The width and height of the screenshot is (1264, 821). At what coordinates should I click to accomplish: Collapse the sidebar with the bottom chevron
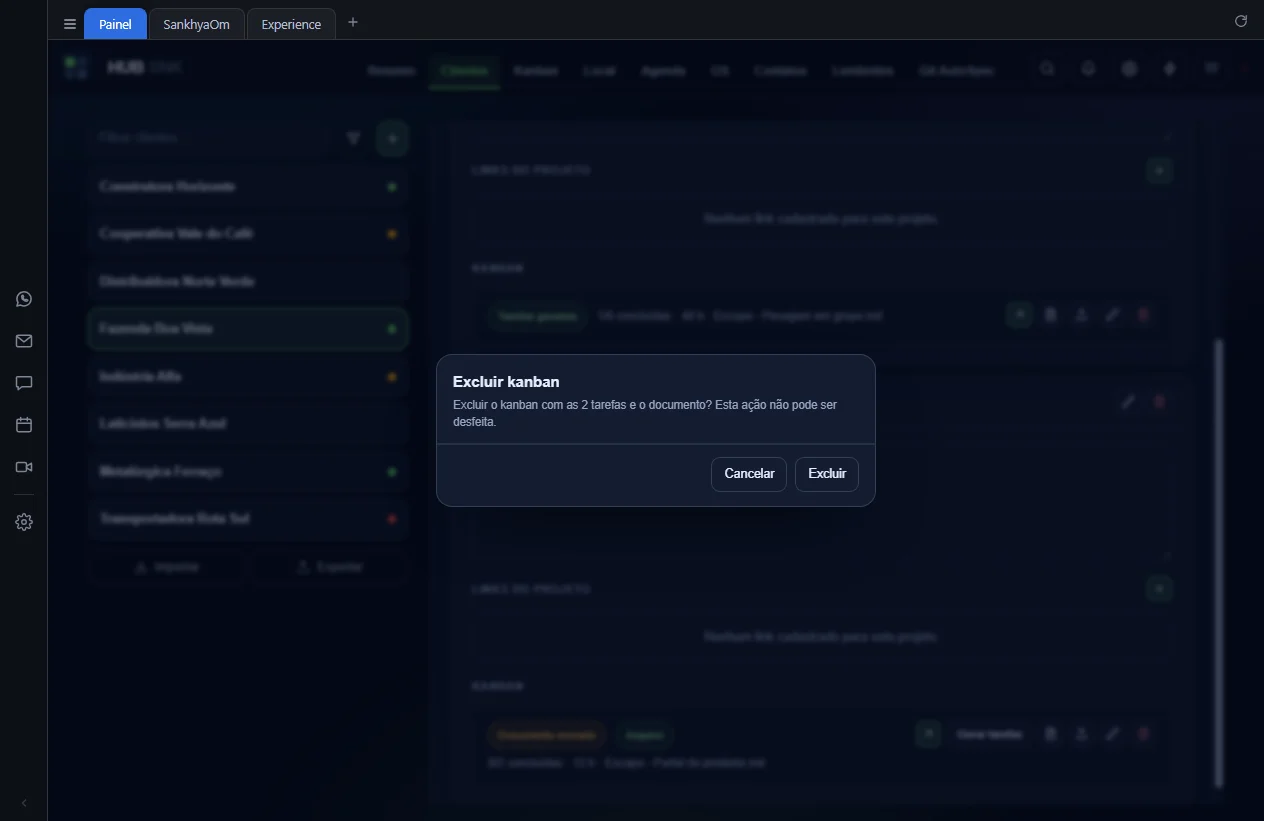(x=24, y=803)
